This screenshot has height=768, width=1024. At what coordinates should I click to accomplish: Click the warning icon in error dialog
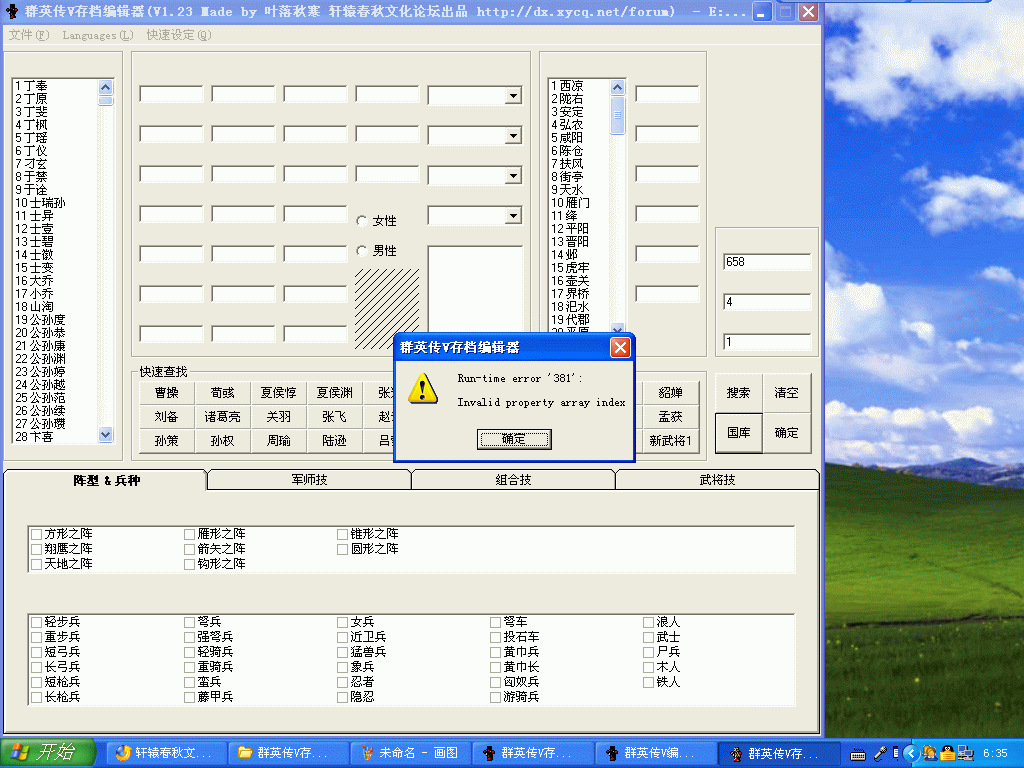pos(423,389)
